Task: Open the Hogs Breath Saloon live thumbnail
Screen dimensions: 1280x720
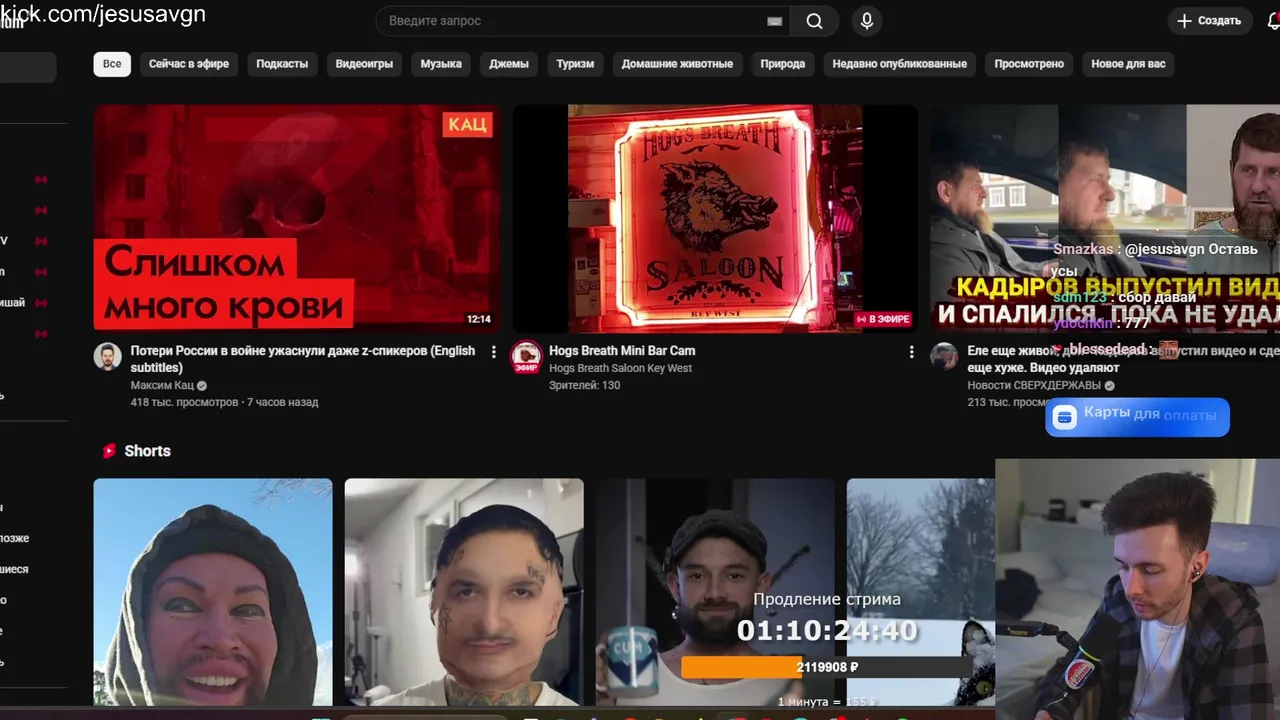Action: (715, 218)
